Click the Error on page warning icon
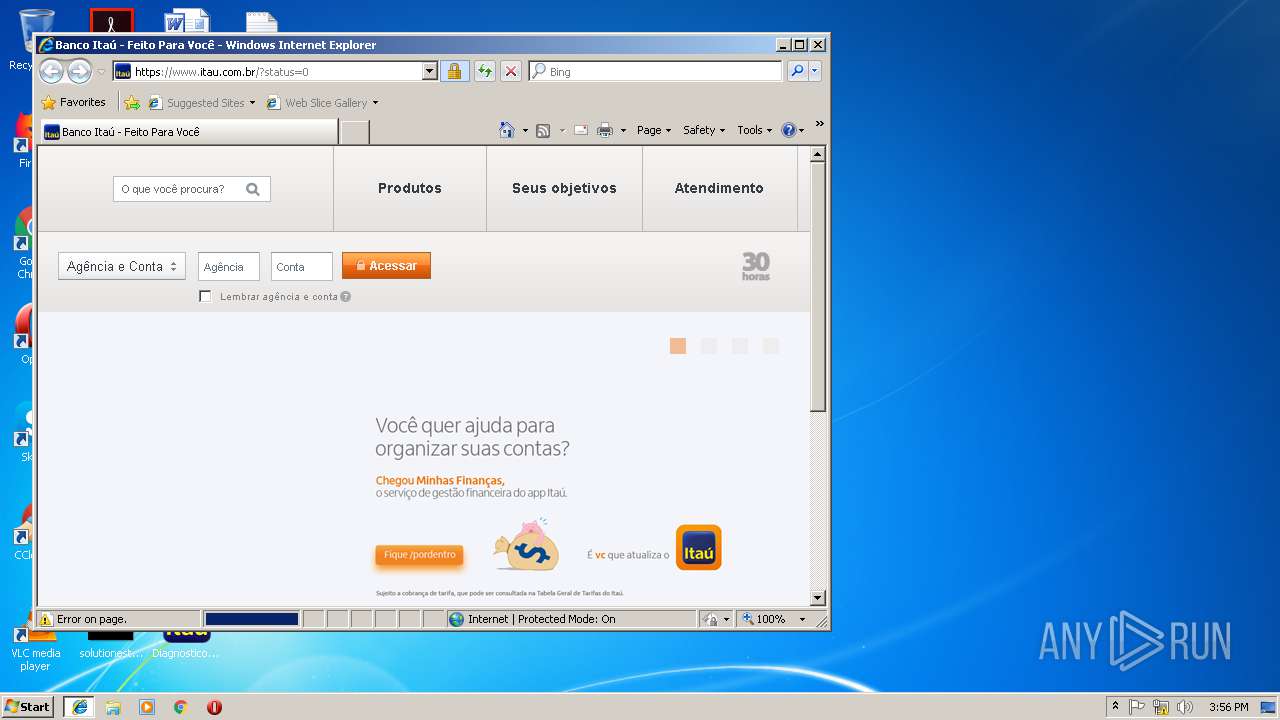The height and width of the screenshot is (720, 1280). coord(46,619)
